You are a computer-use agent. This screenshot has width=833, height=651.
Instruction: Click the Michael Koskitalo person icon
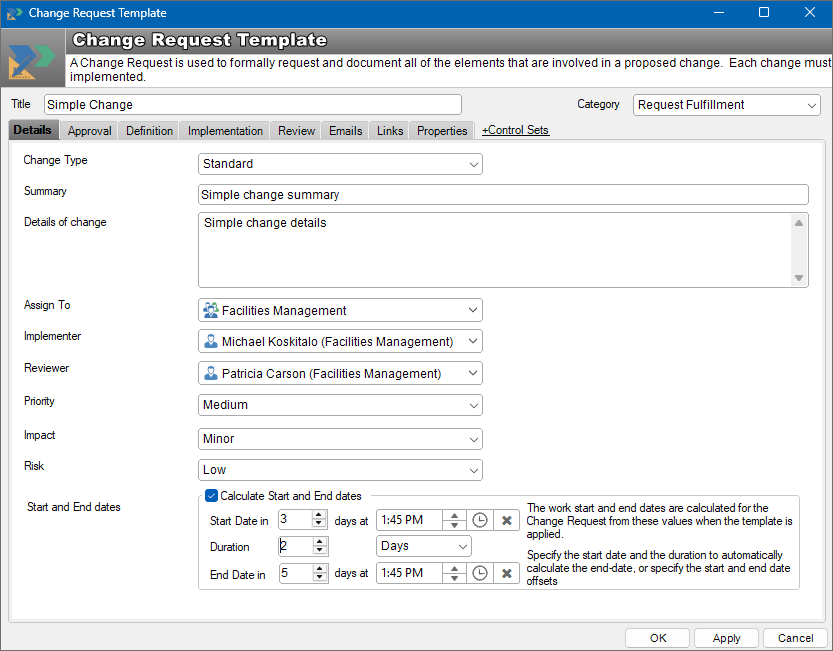point(210,342)
